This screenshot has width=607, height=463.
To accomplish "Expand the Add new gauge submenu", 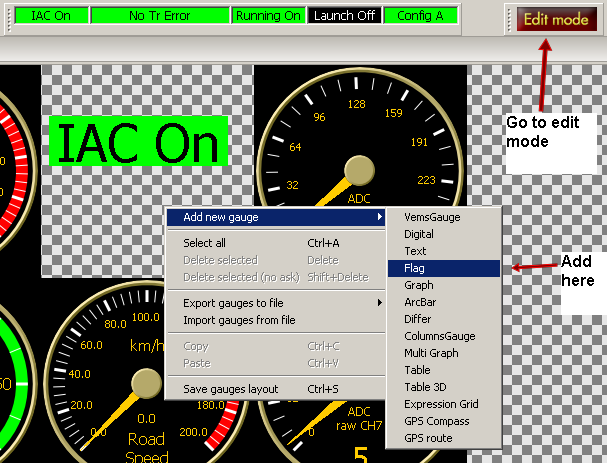I will coord(275,217).
